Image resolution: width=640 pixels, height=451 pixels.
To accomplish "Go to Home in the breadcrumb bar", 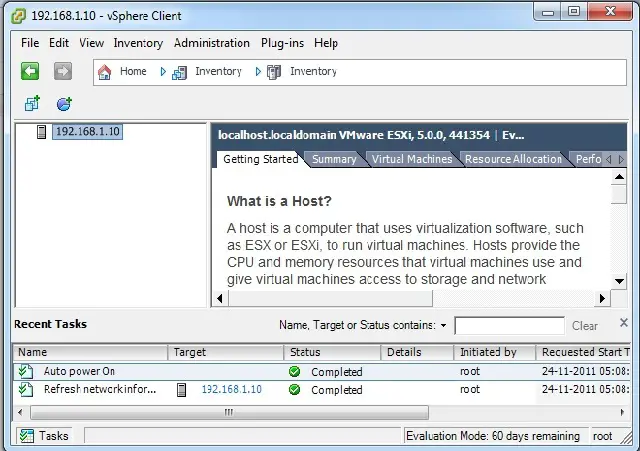I will [133, 71].
